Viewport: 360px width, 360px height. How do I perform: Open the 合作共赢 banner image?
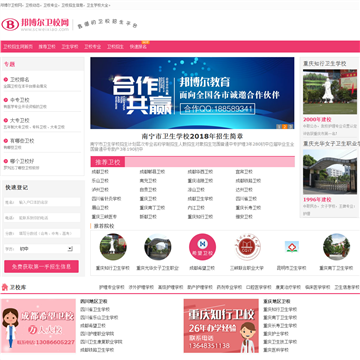(192, 93)
